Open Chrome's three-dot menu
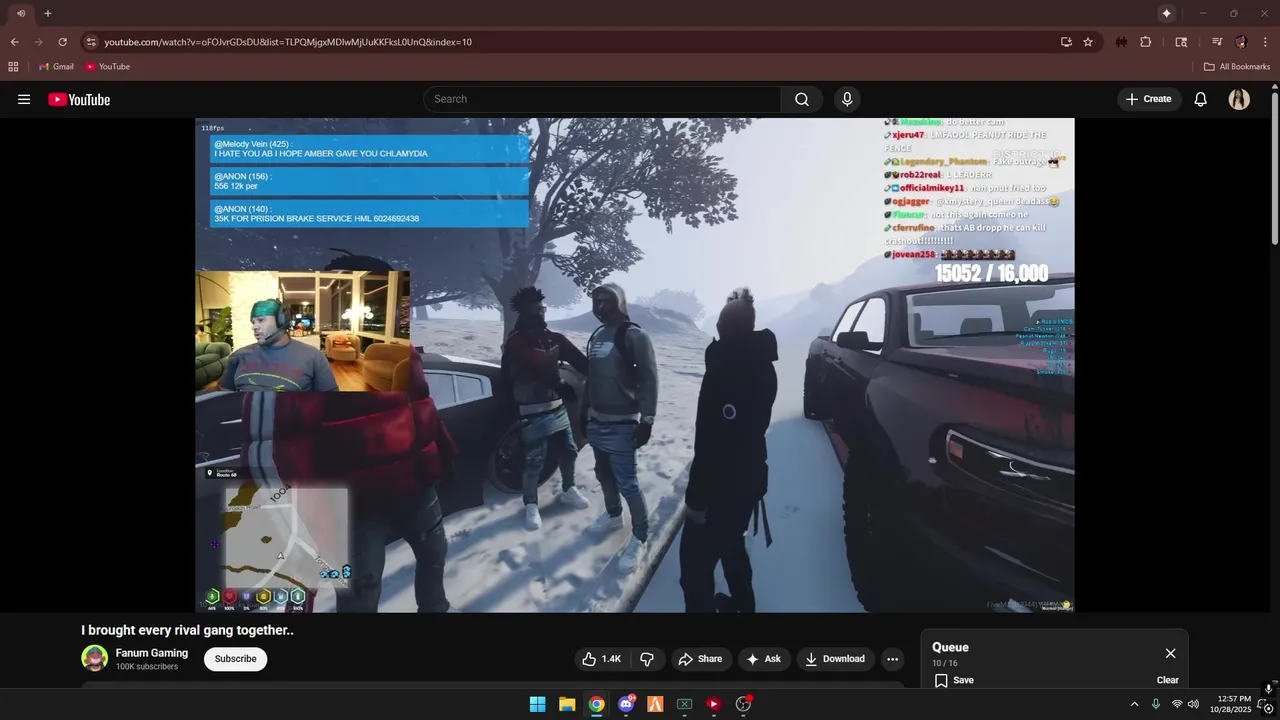This screenshot has height=720, width=1280. (x=1265, y=42)
